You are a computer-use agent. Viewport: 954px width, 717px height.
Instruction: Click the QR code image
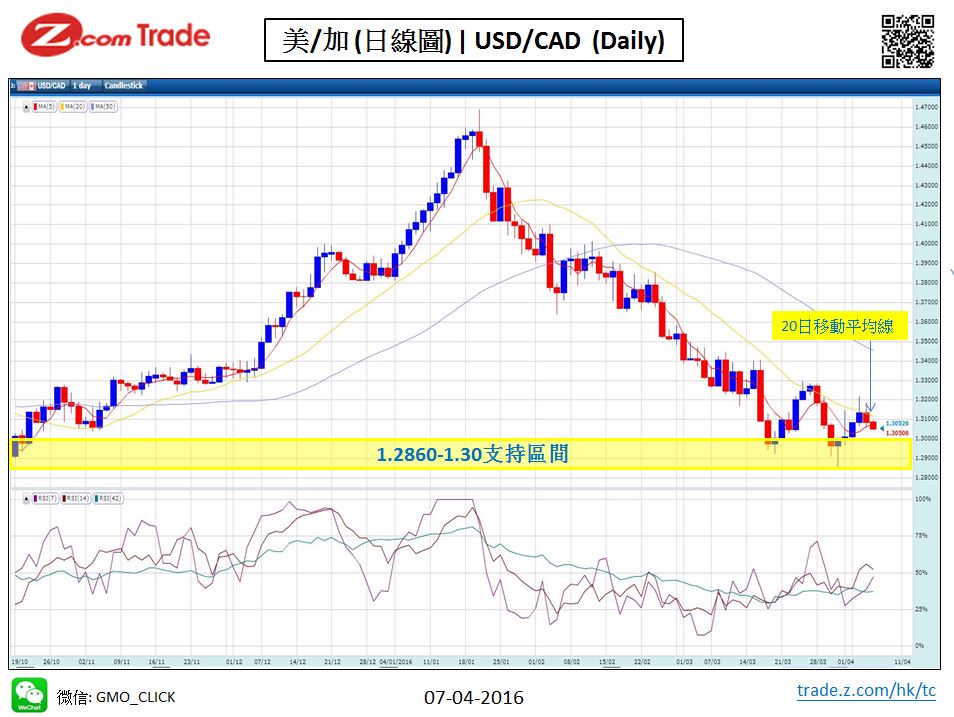908,41
